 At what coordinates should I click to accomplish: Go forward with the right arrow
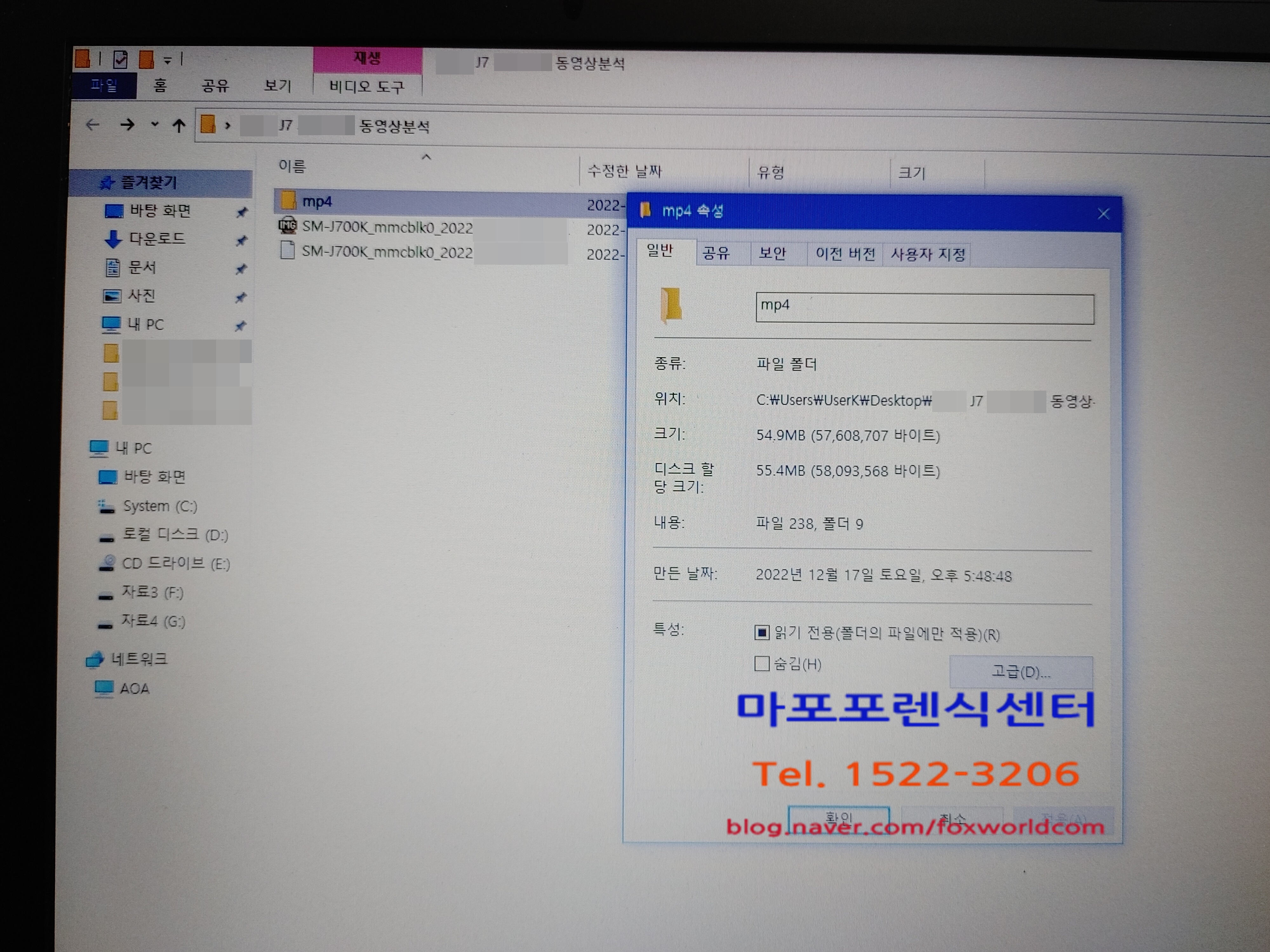[x=127, y=124]
